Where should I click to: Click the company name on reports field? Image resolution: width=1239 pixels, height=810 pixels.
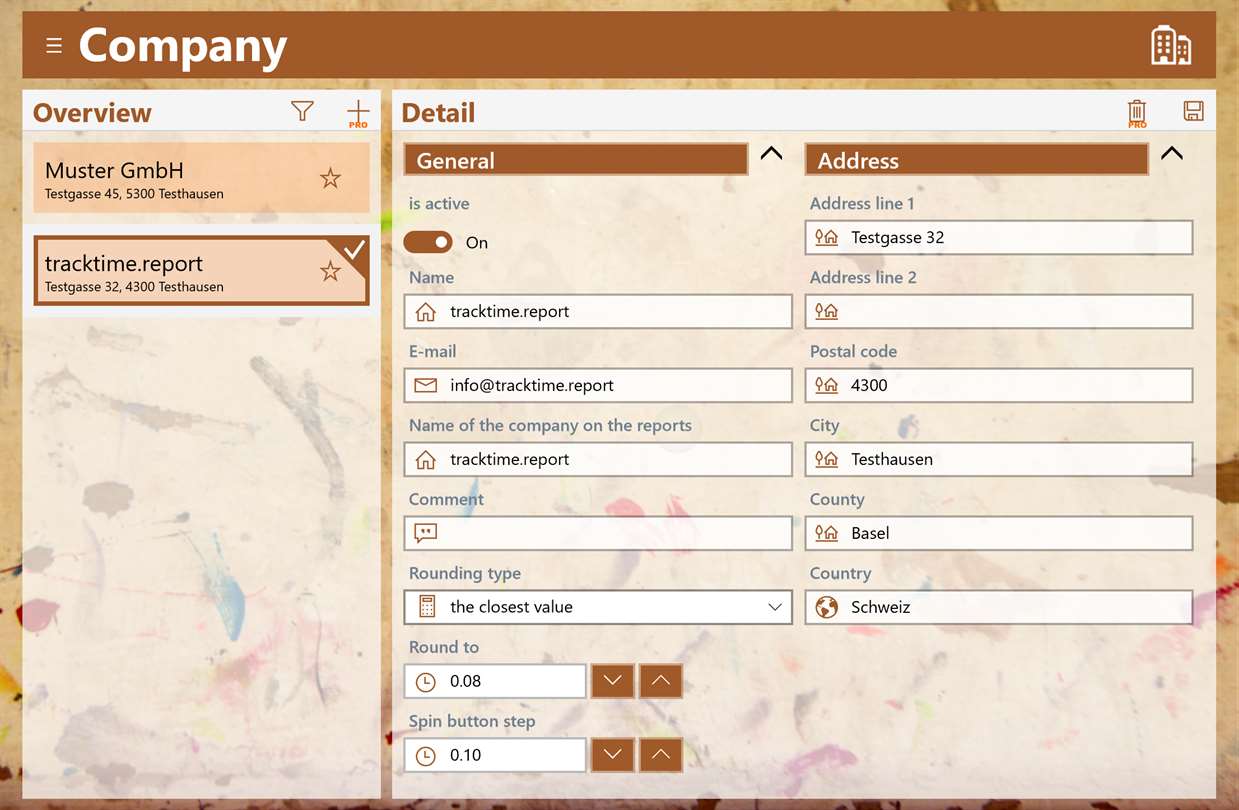pos(598,459)
